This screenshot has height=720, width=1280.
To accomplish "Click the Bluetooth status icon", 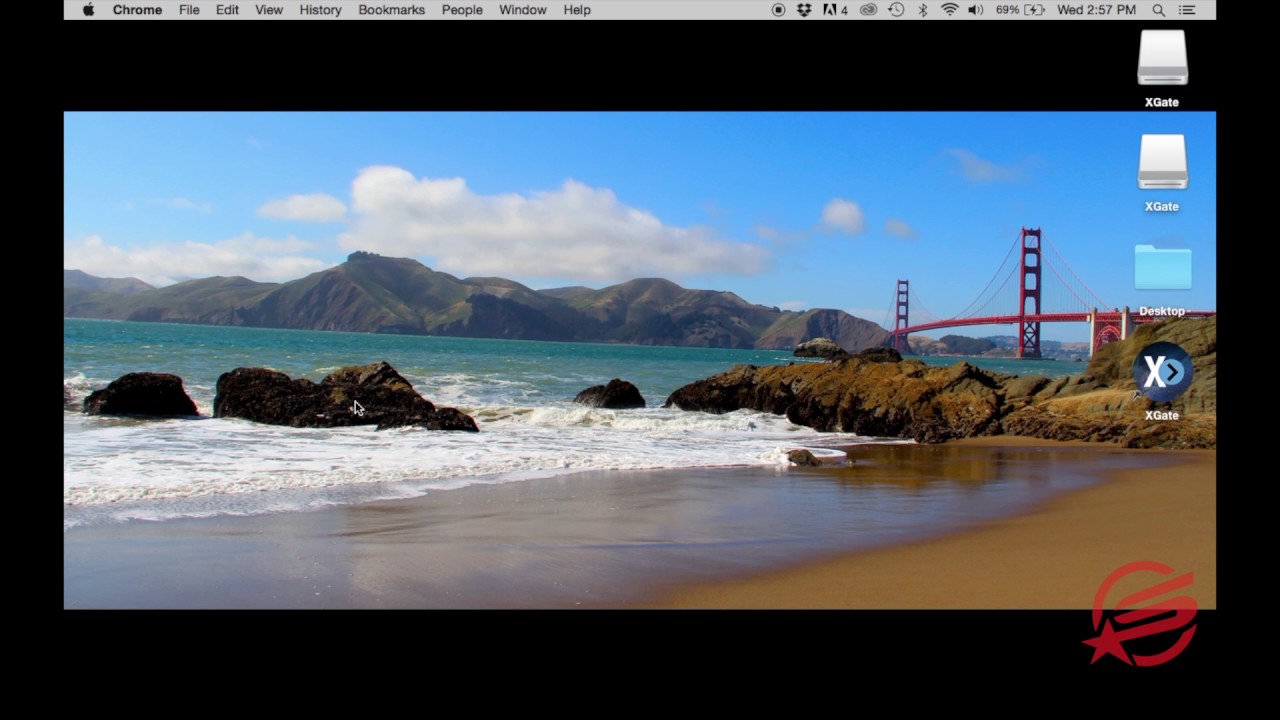I will click(923, 10).
